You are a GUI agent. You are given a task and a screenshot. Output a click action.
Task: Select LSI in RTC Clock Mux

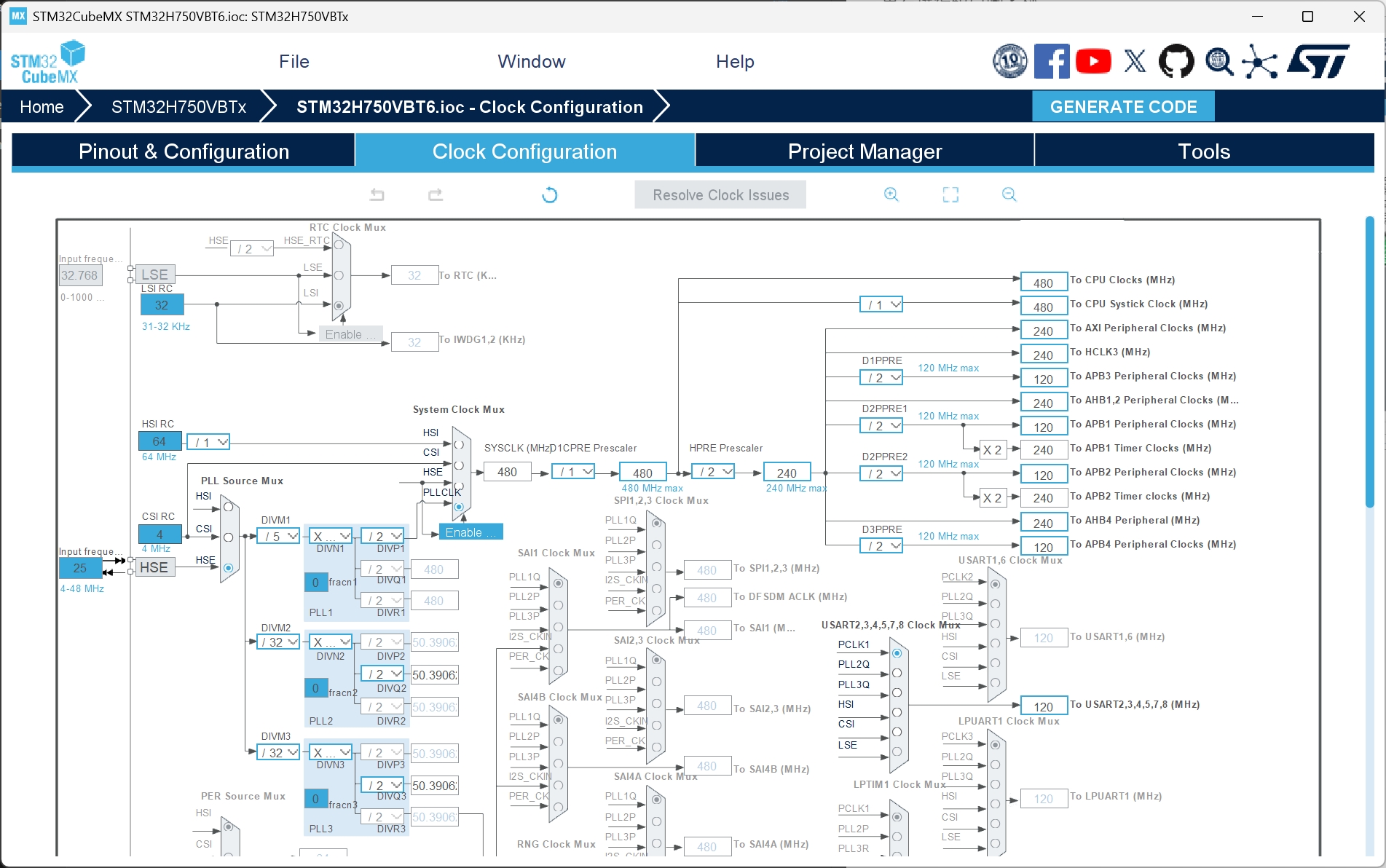(339, 306)
